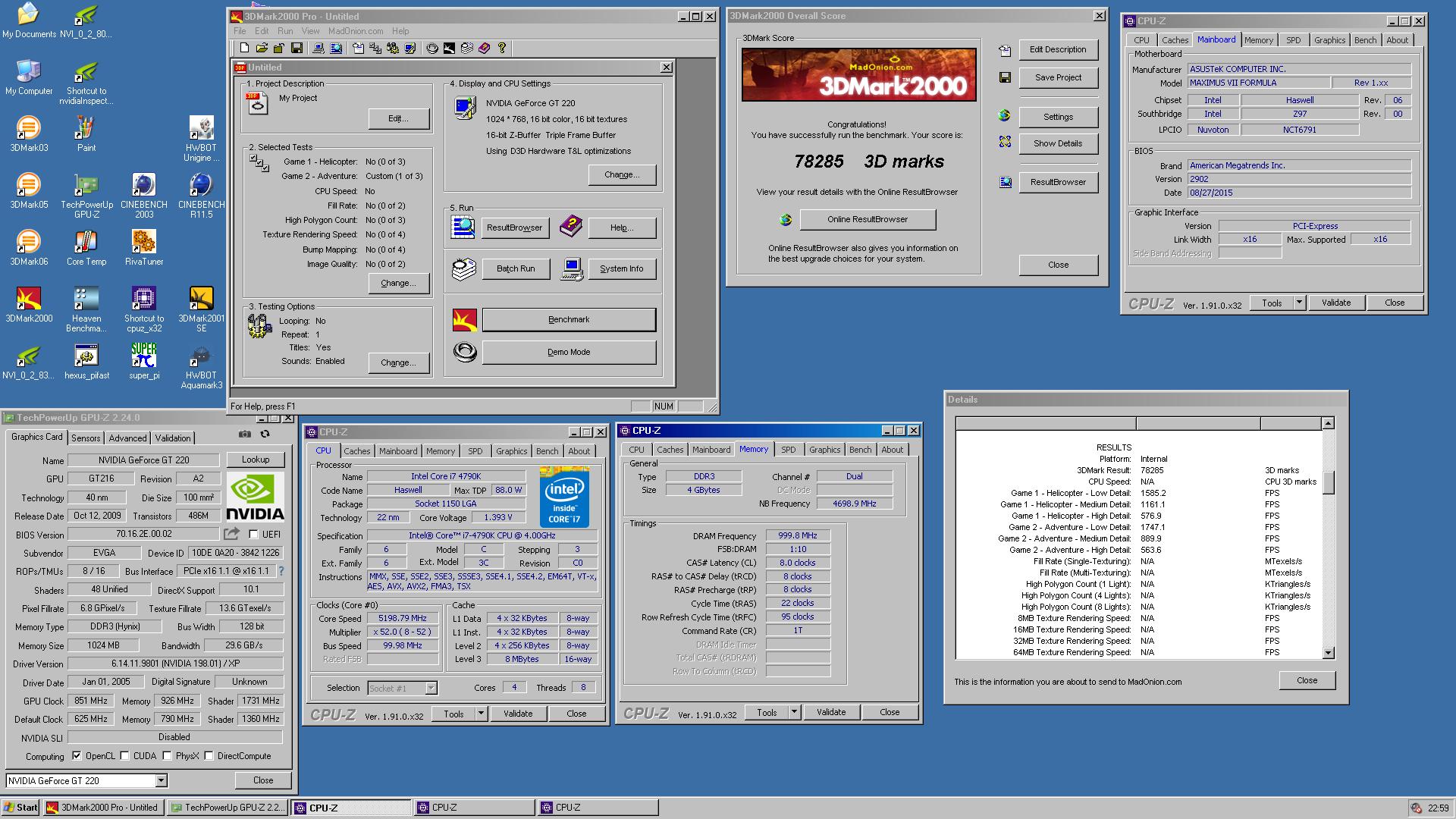Click the Demo Mode button
This screenshot has height=819, width=1456.
pyautogui.click(x=569, y=352)
